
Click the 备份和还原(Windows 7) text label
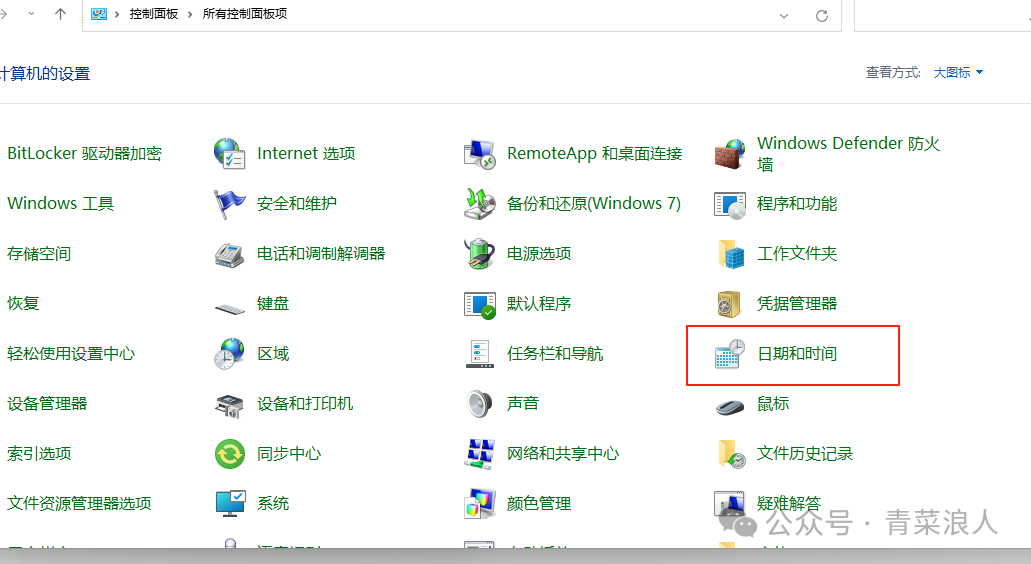(594, 204)
